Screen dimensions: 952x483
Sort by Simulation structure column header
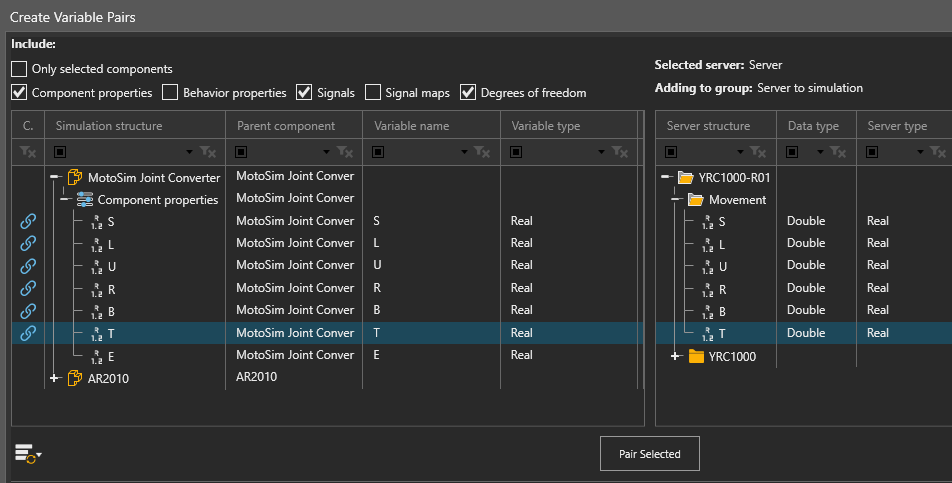(109, 126)
